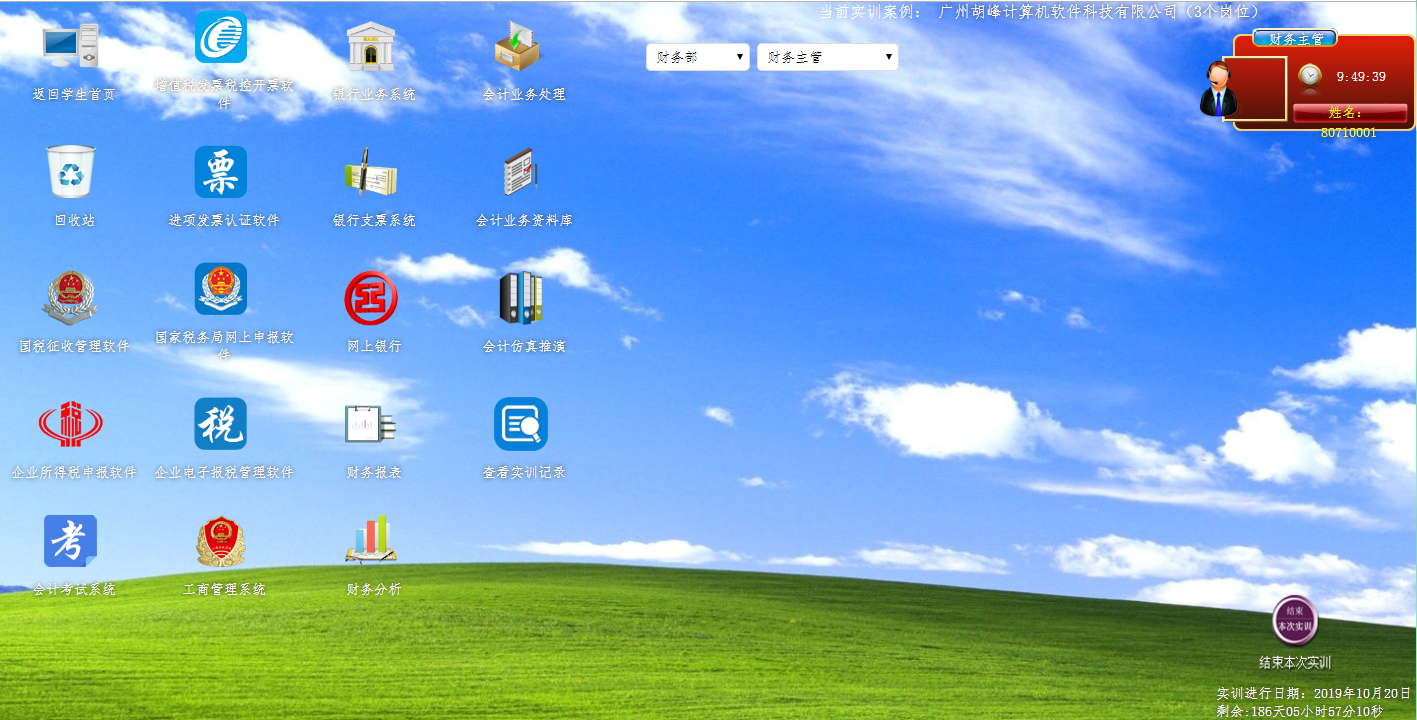Open 返回学生首页 computer icon

72,47
